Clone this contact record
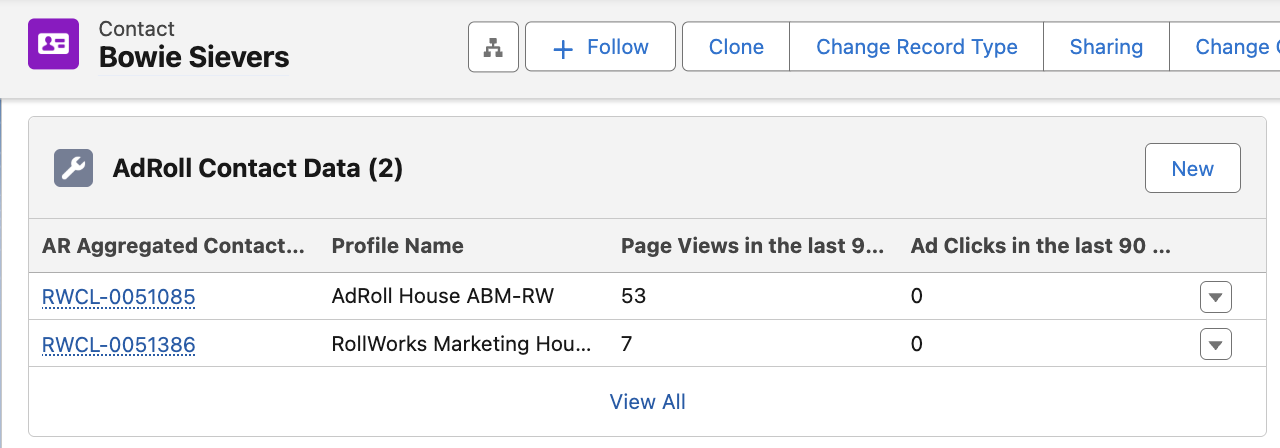 click(736, 47)
